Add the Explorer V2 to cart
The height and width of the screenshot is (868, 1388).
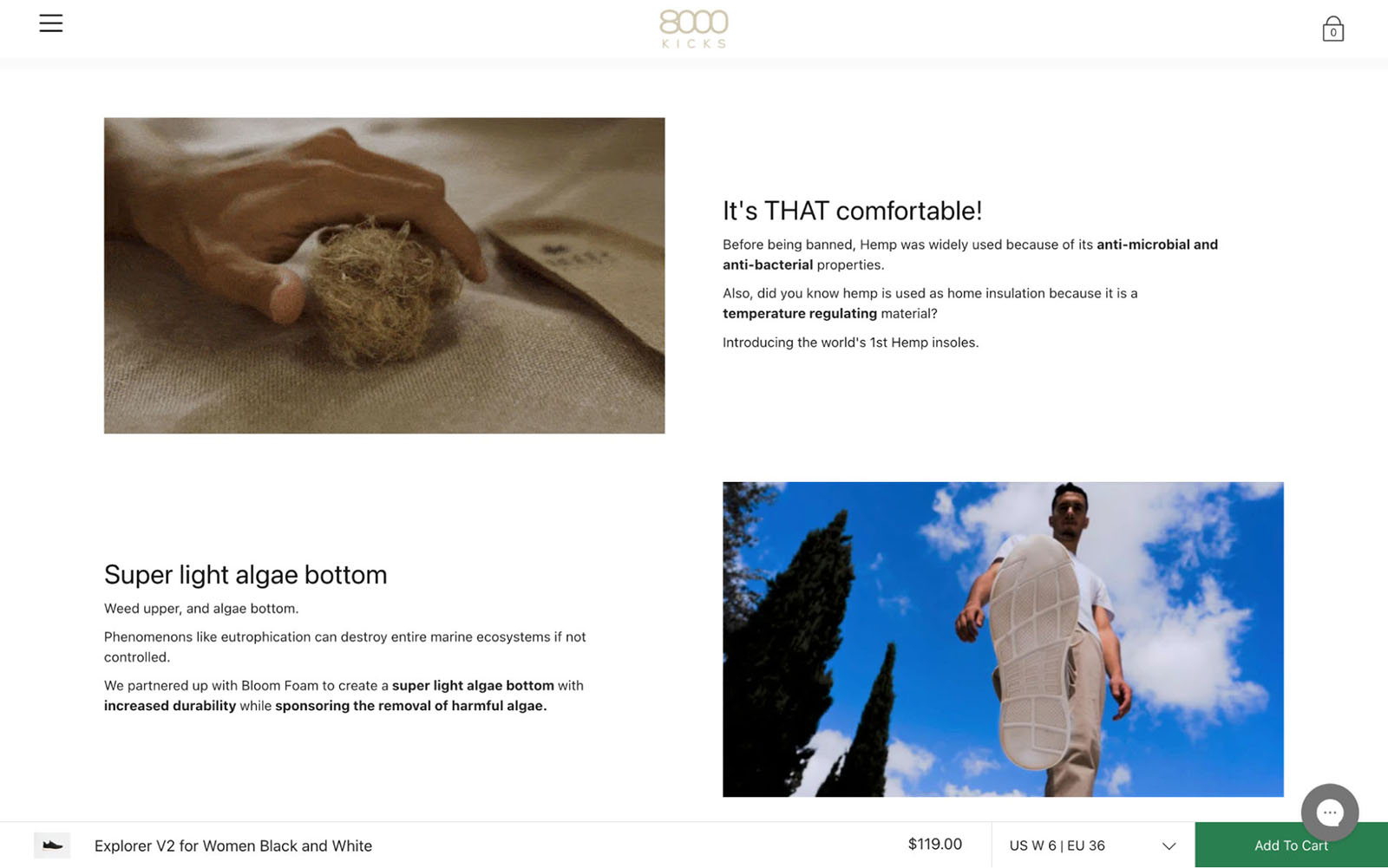tap(1291, 845)
